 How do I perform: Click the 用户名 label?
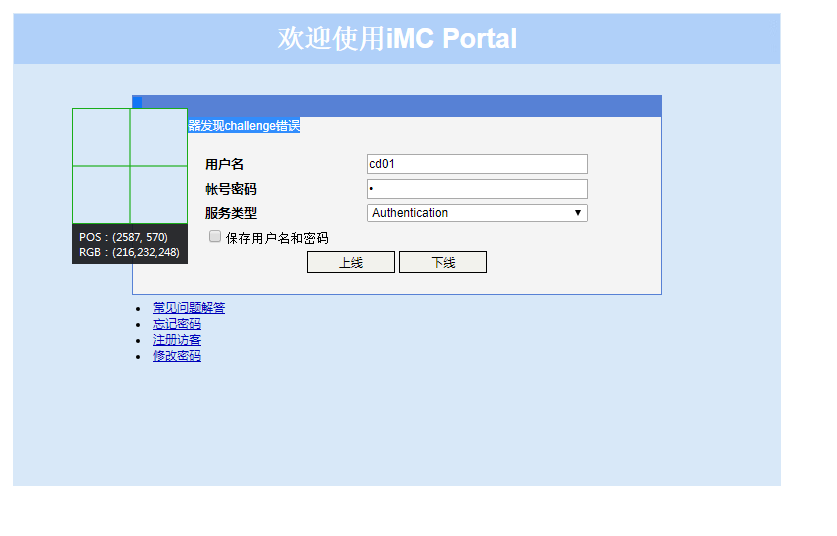tap(224, 164)
